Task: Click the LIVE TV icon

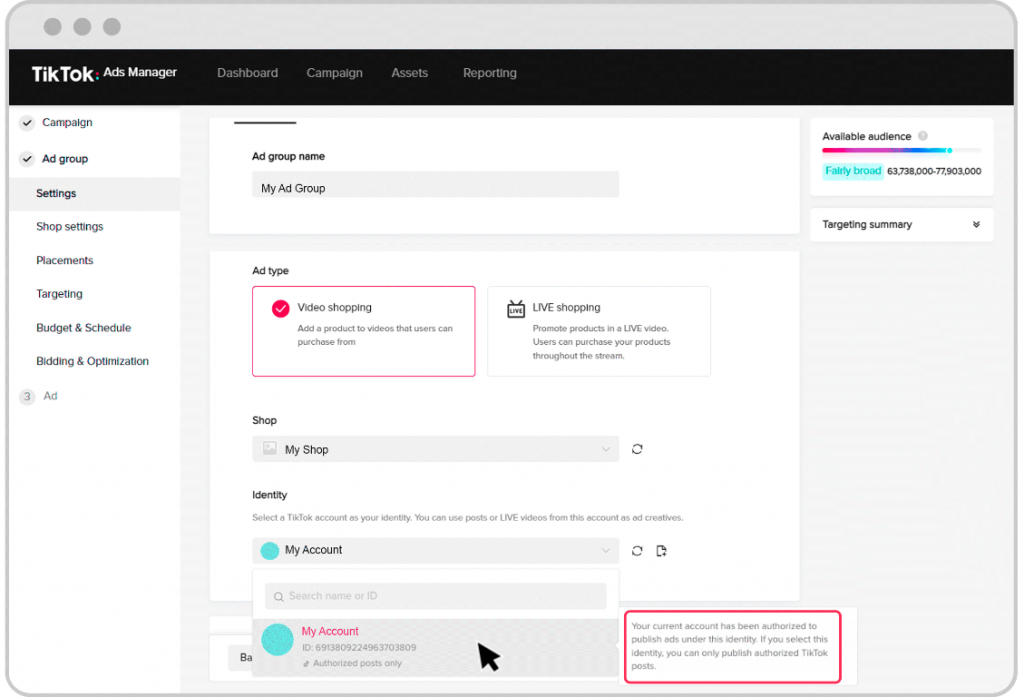Action: tap(516, 308)
